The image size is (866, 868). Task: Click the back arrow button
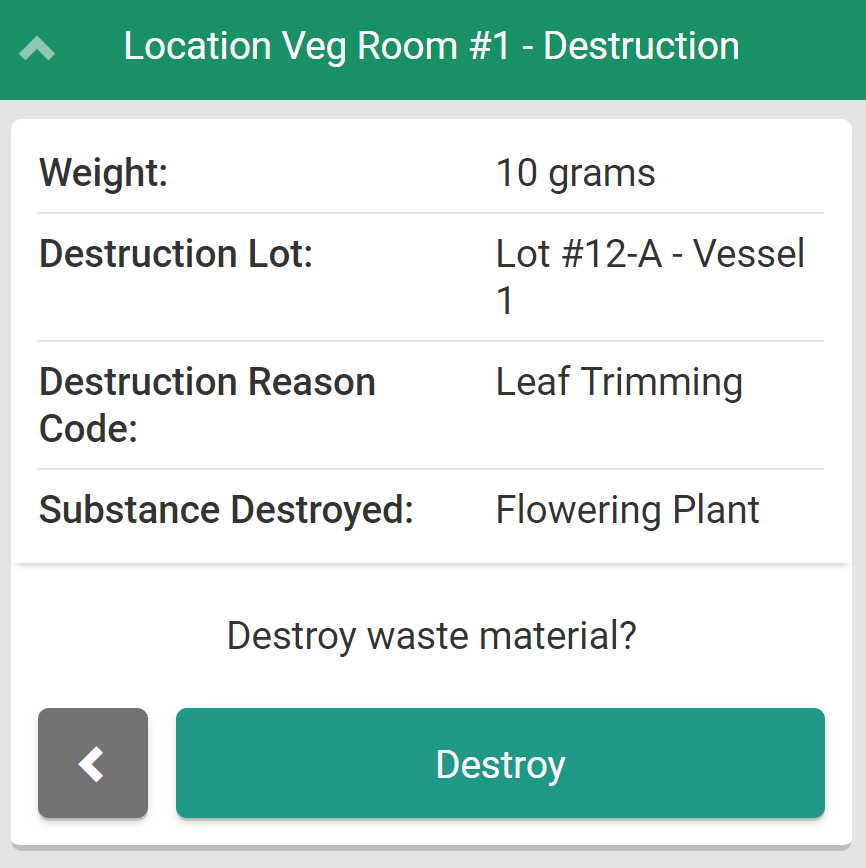click(x=93, y=763)
